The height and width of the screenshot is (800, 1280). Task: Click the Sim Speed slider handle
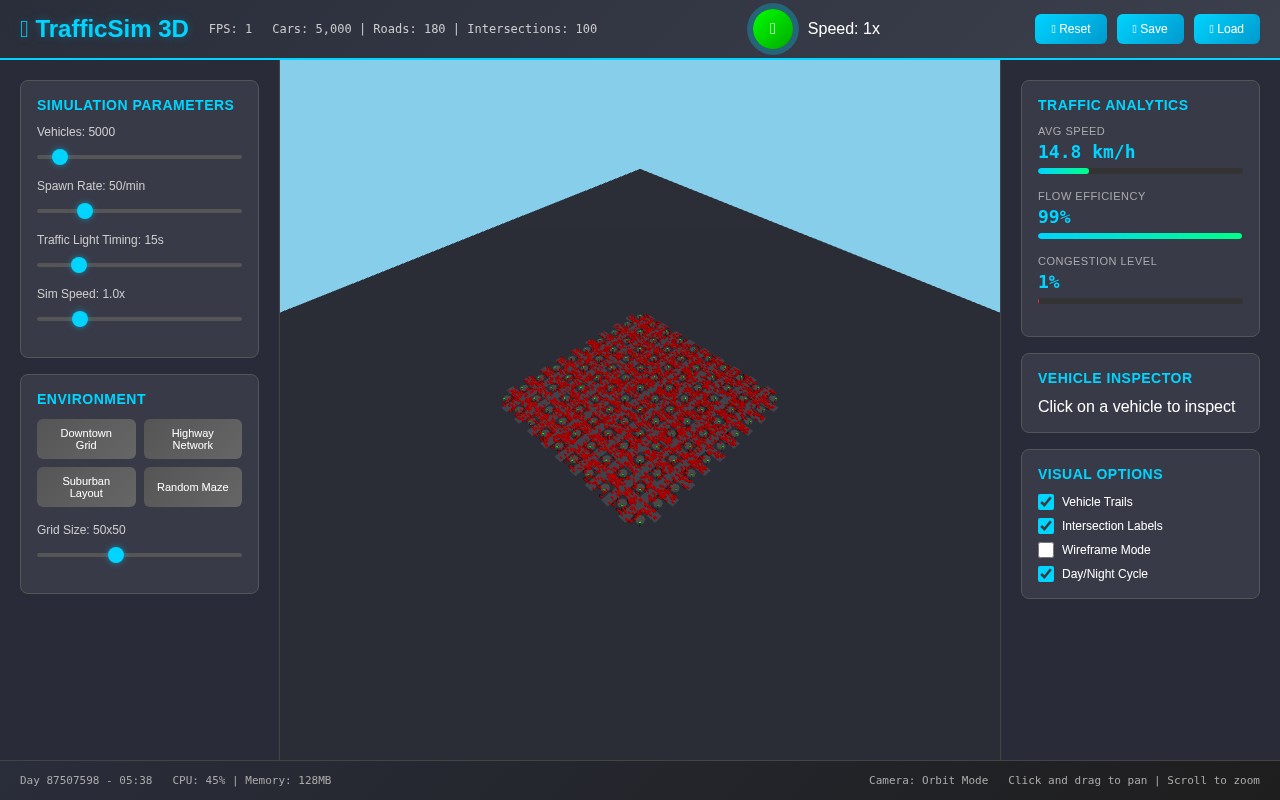pos(79,318)
